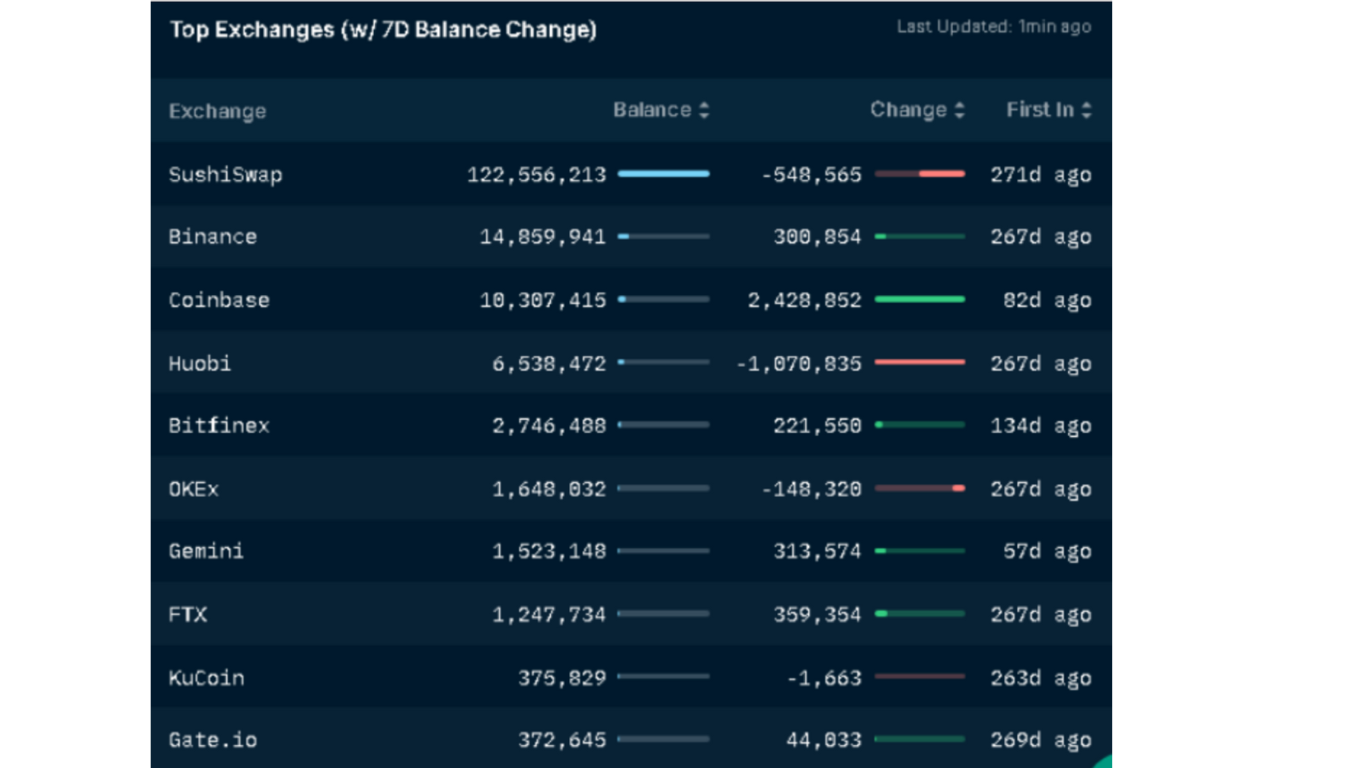Image resolution: width=1366 pixels, height=768 pixels.
Task: Sort table by Change column
Action: point(916,110)
